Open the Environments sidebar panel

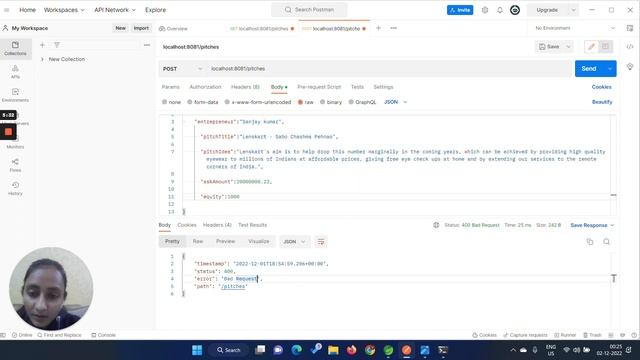[16, 95]
